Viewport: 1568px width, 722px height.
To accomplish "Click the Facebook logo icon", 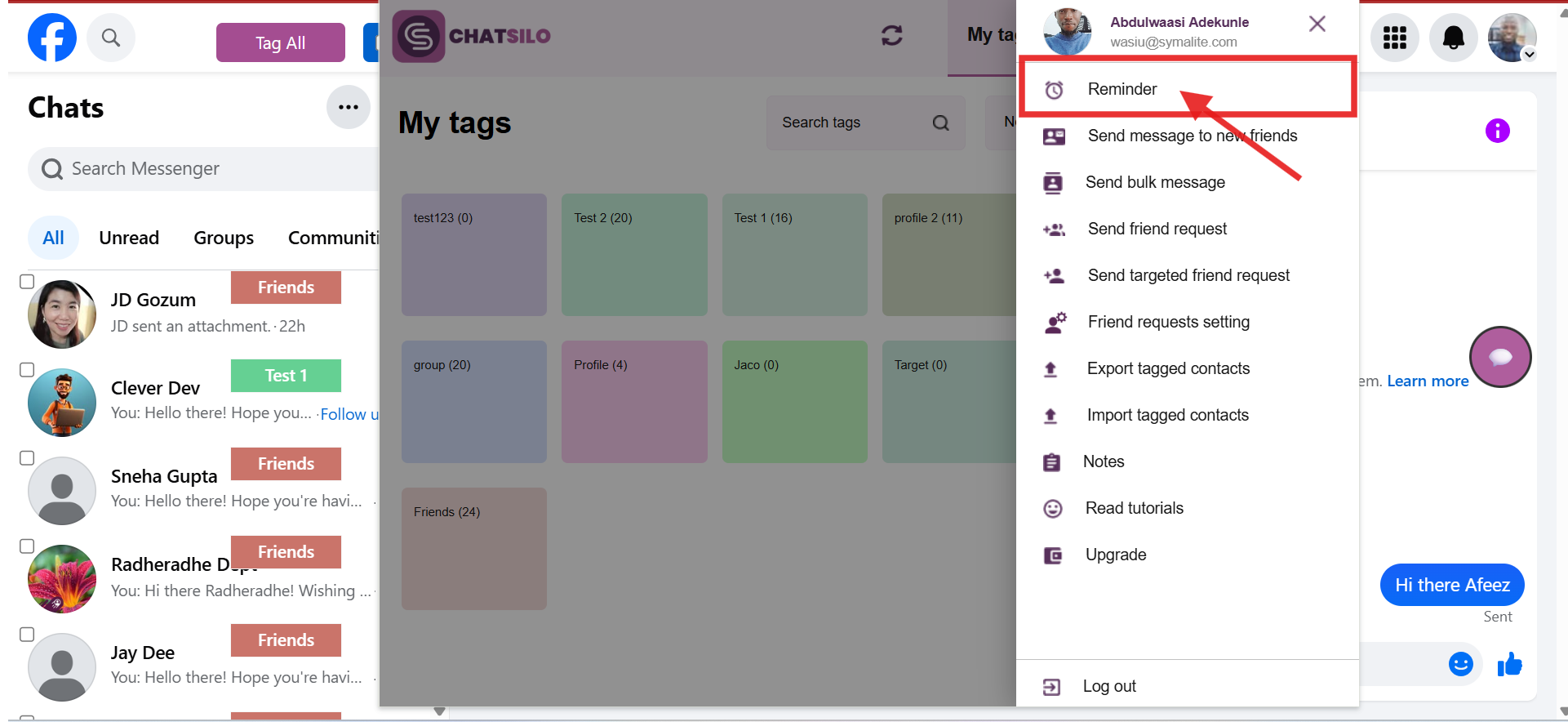I will point(52,38).
